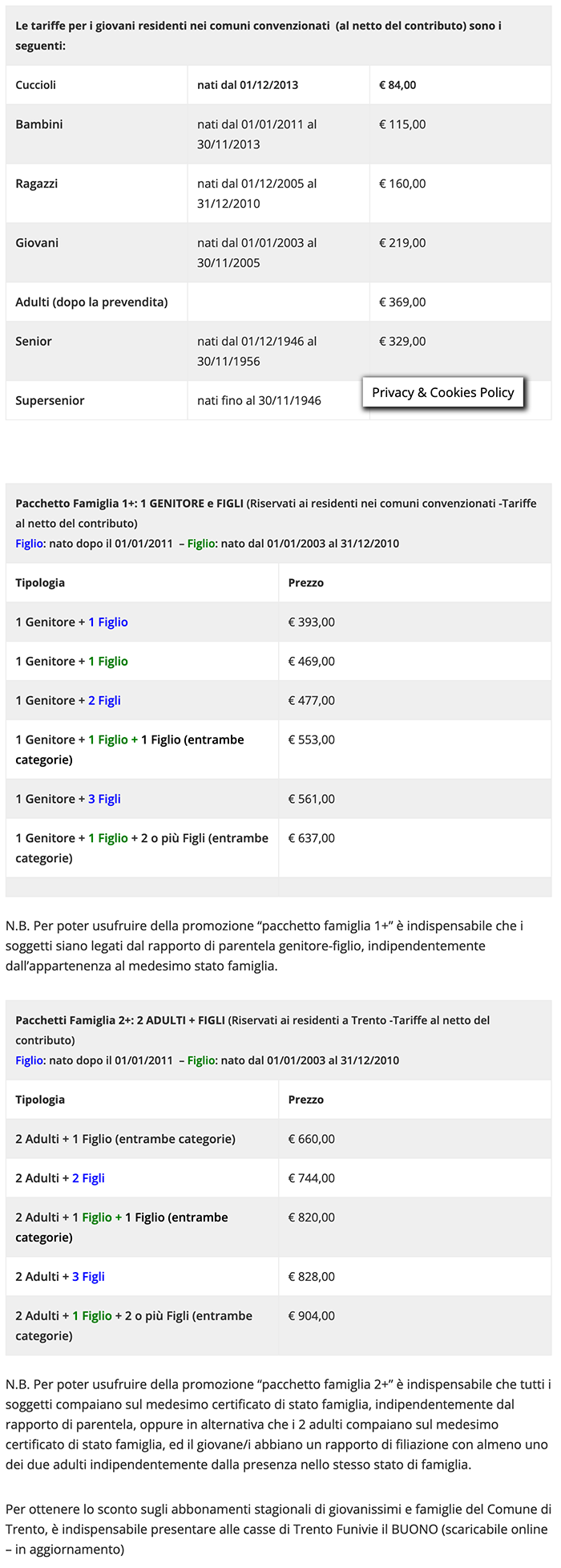The height and width of the screenshot is (1568, 561).
Task: Click the "nati fino al 30/11/1946" cell
Action: pyautogui.click(x=259, y=401)
